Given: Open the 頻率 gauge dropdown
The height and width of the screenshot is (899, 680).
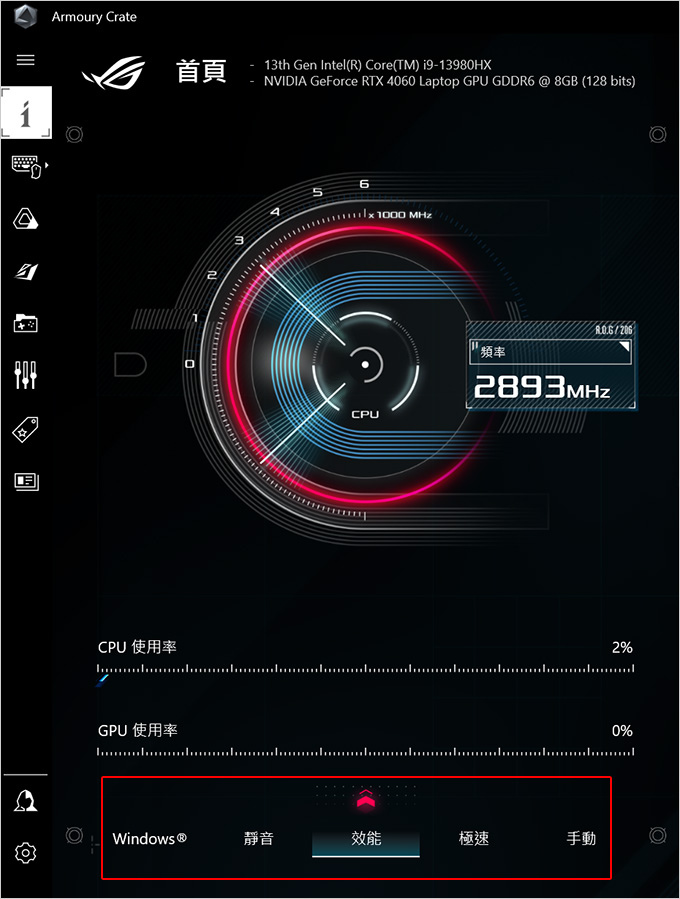Looking at the screenshot, I should tap(550, 351).
